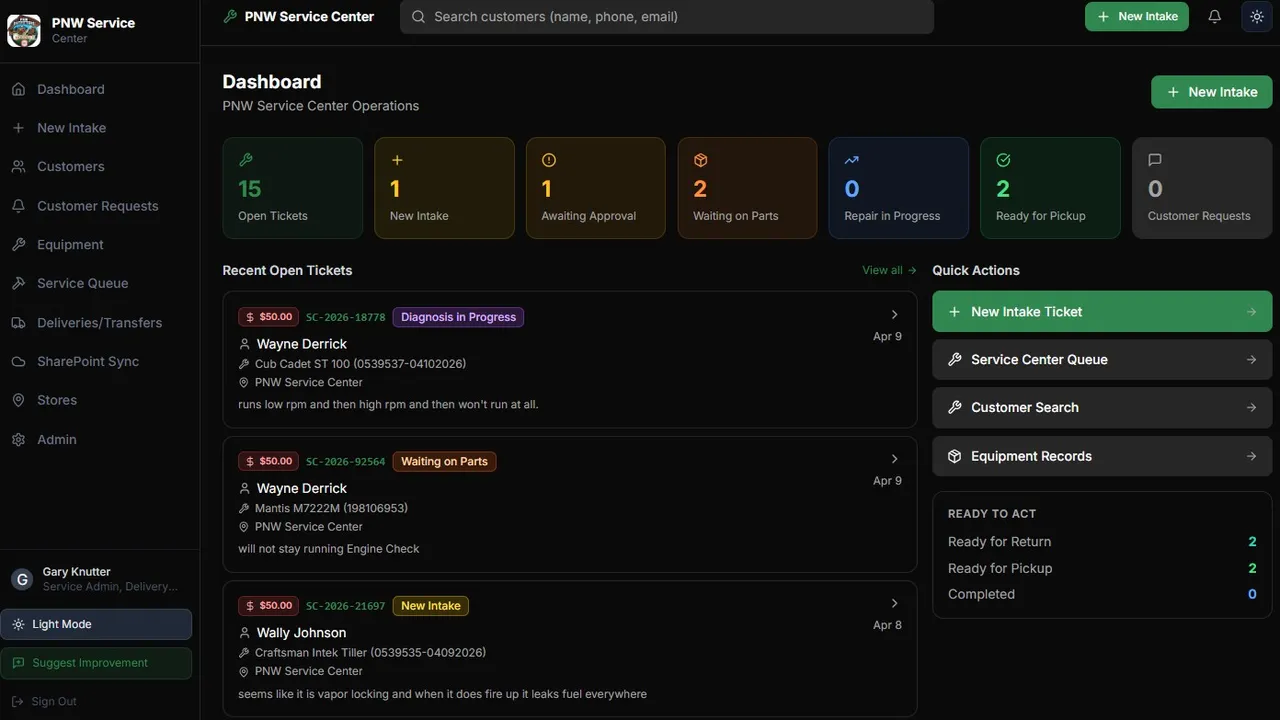Switch to Light Mode

click(96, 624)
